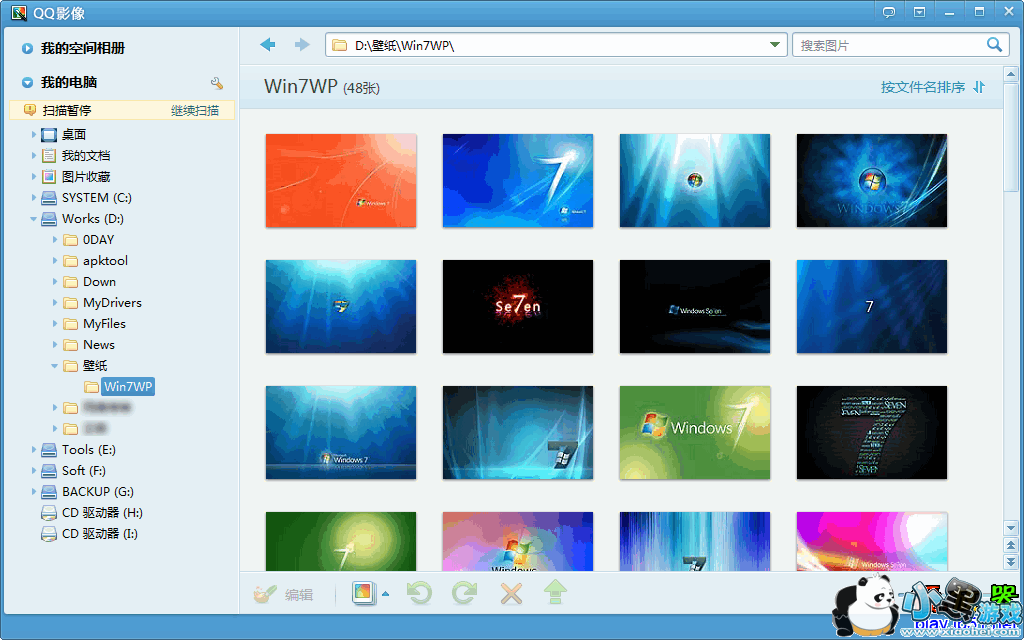Screen dimensions: 1024x640
Task: Expand the 桌面 tree node
Action: click(34, 135)
